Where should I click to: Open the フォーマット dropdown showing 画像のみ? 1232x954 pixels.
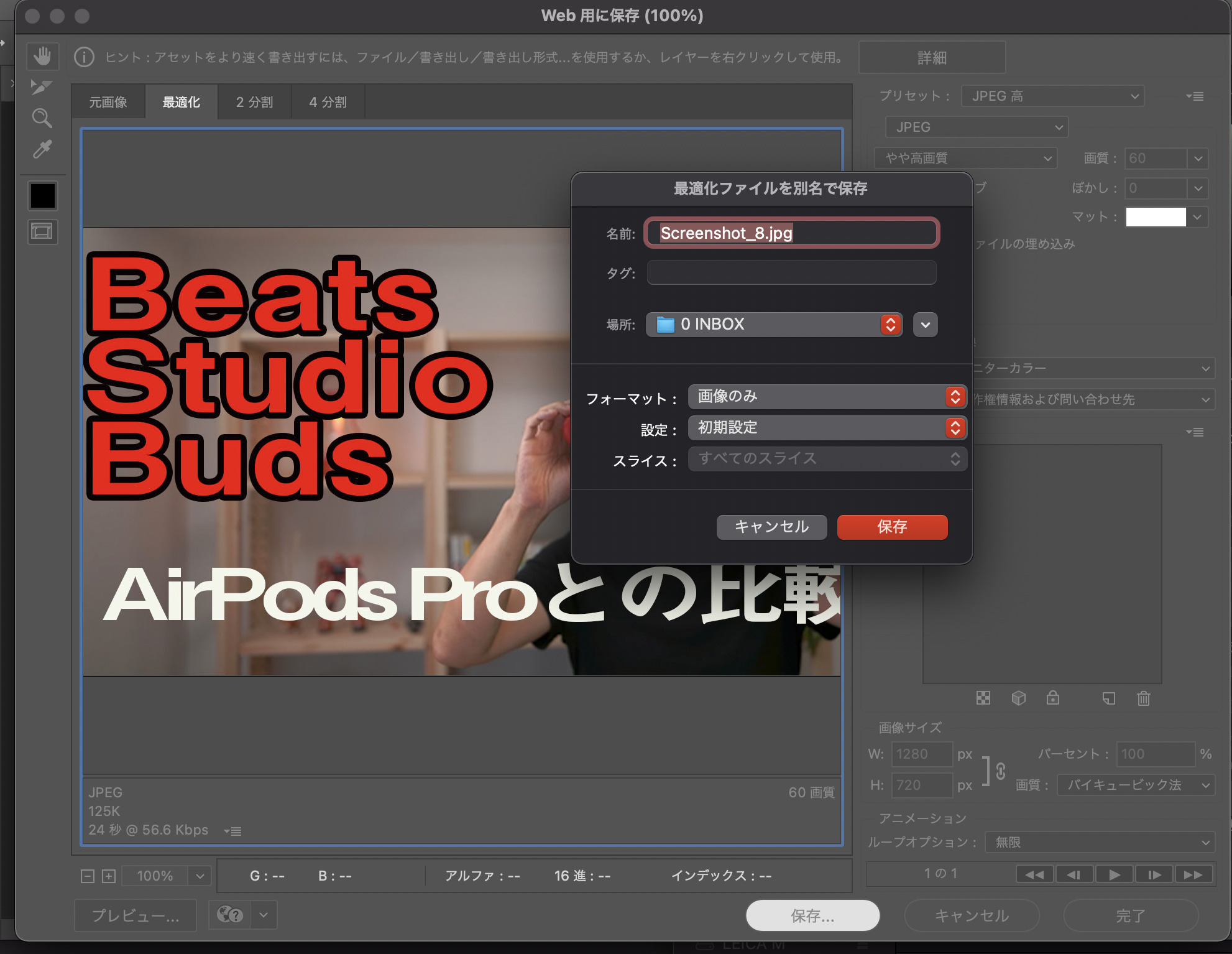point(827,397)
